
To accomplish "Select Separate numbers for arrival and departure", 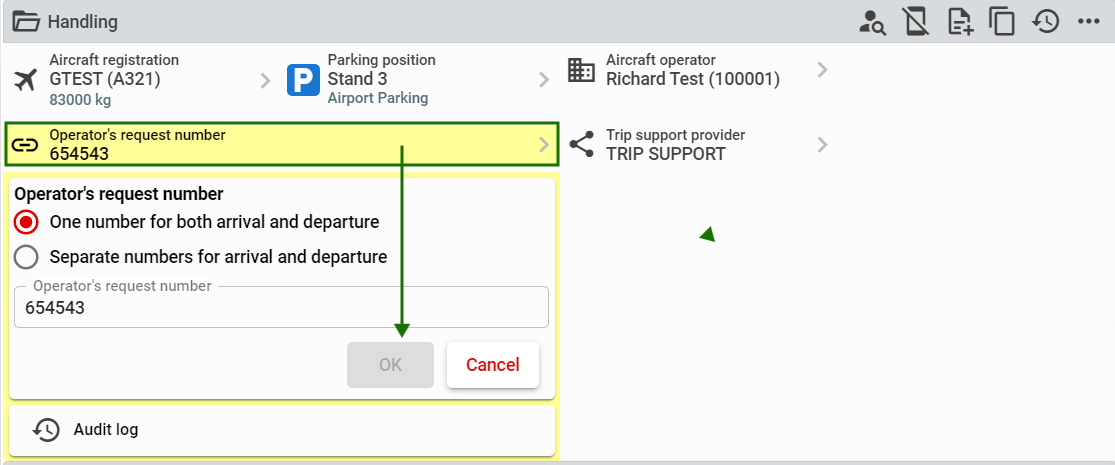I will coord(26,257).
